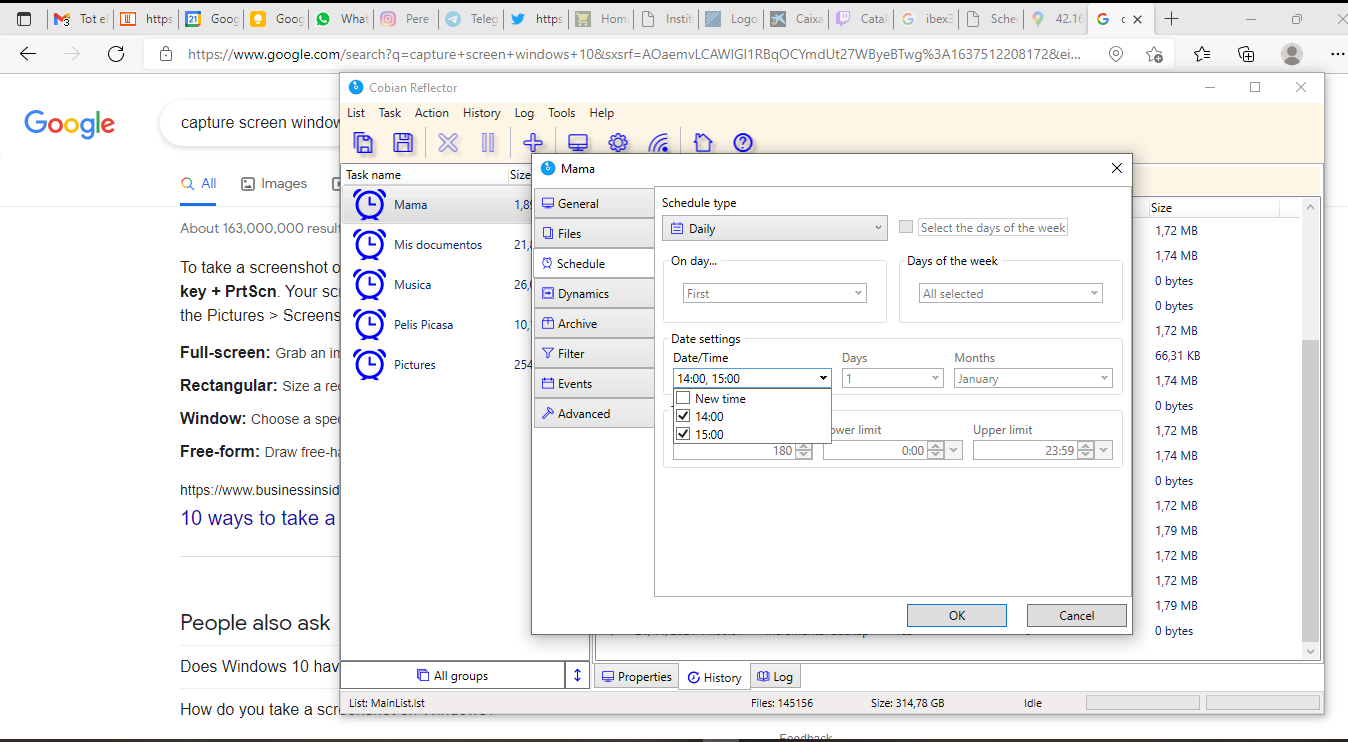Reload the page with the refresh icon
This screenshot has width=1348, height=742.
click(116, 54)
